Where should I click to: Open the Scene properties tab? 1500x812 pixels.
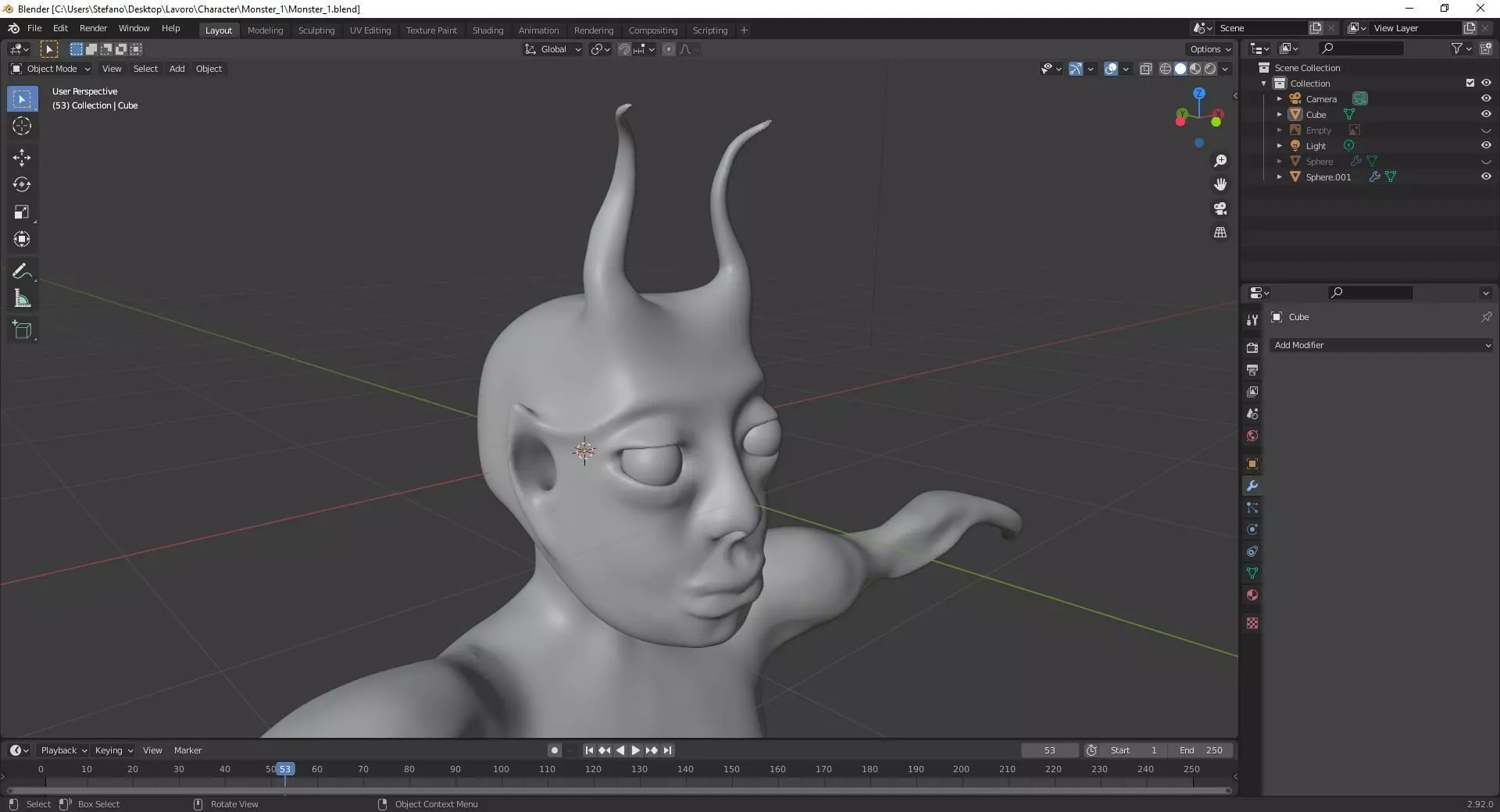click(x=1252, y=414)
